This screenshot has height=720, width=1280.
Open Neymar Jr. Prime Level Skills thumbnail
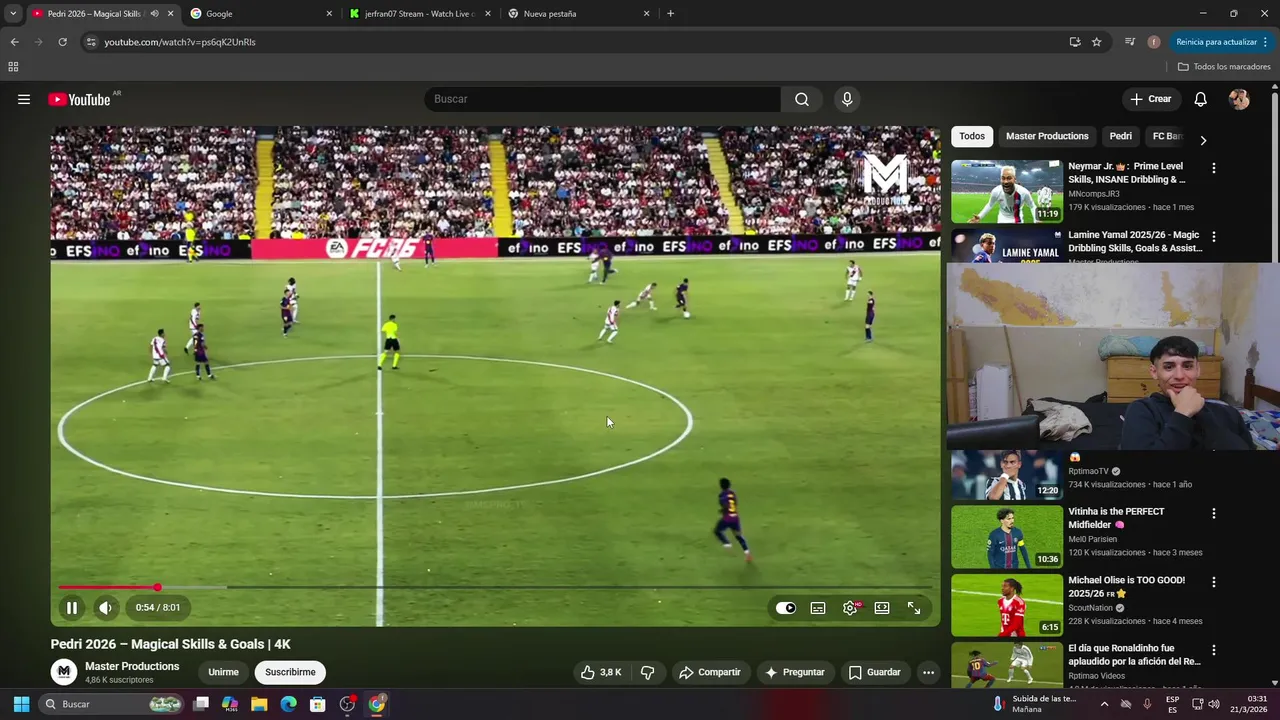pos(1007,191)
